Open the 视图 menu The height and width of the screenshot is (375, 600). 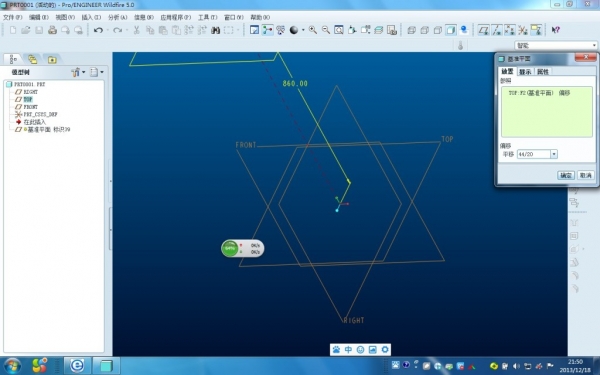click(x=65, y=17)
